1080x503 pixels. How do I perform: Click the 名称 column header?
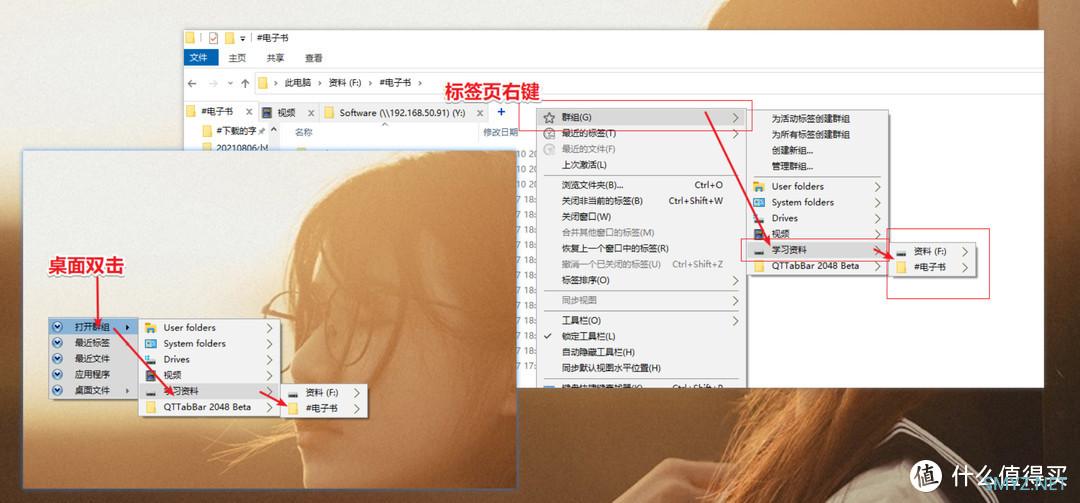click(x=303, y=132)
